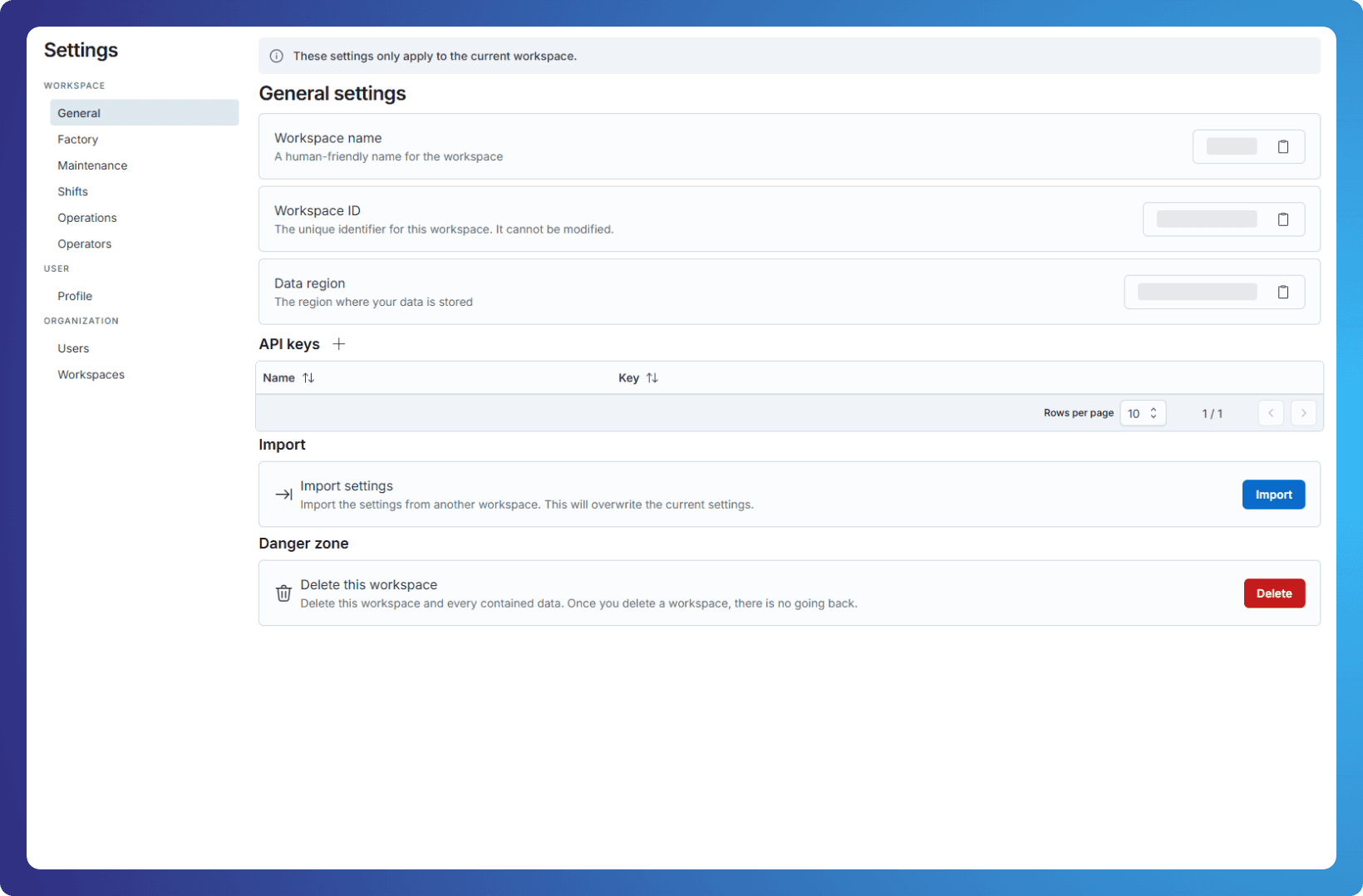The width and height of the screenshot is (1363, 896).
Task: Open the Operators settings page
Action: pos(85,244)
